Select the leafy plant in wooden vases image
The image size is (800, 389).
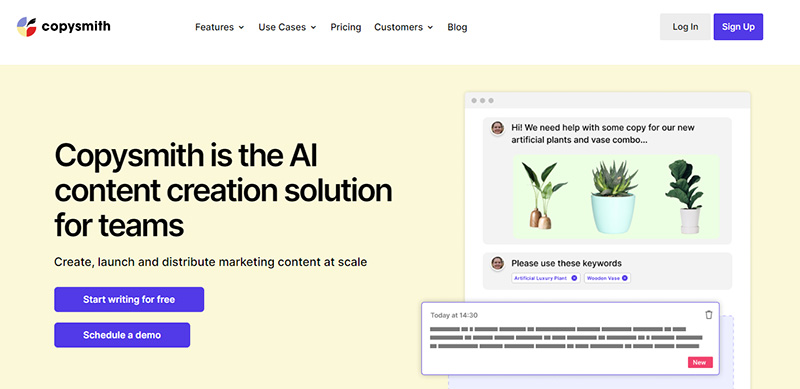(543, 196)
